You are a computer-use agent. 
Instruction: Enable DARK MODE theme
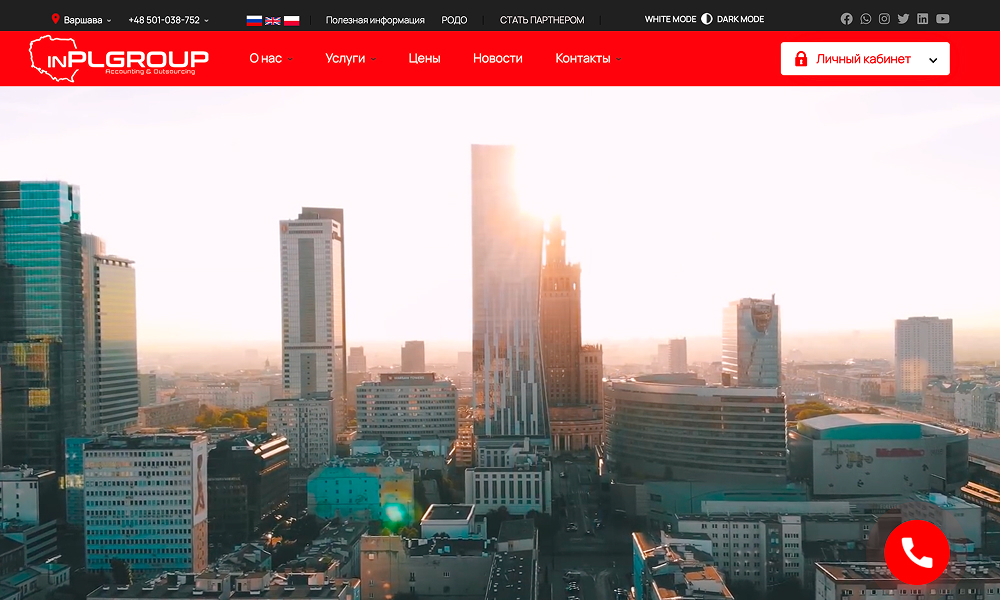740,19
